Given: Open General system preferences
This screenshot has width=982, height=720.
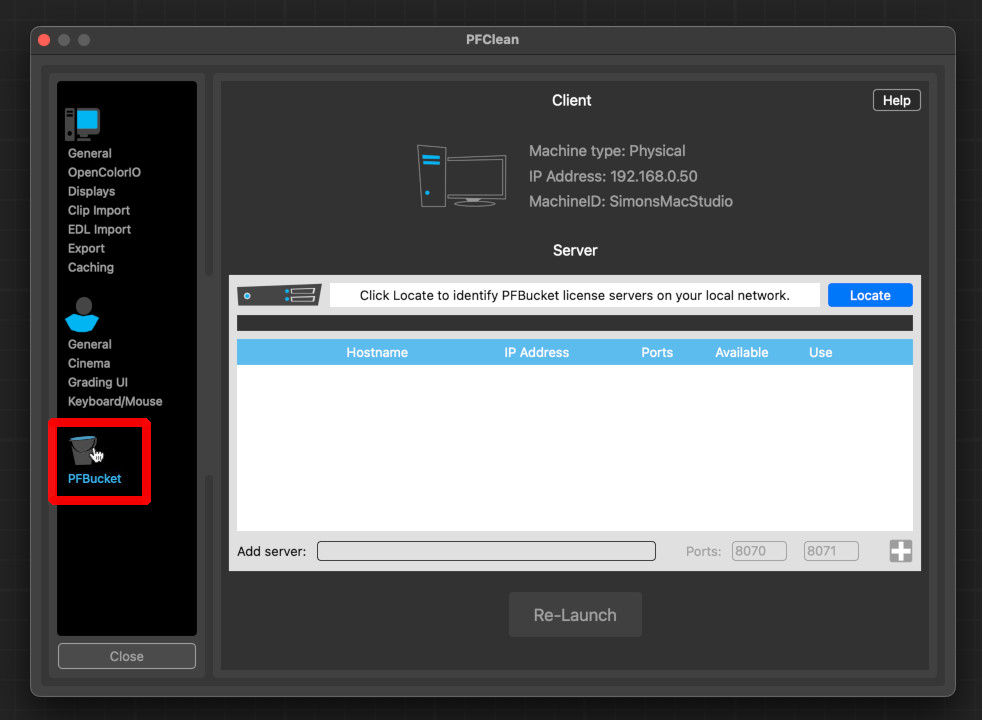Looking at the screenshot, I should point(90,153).
